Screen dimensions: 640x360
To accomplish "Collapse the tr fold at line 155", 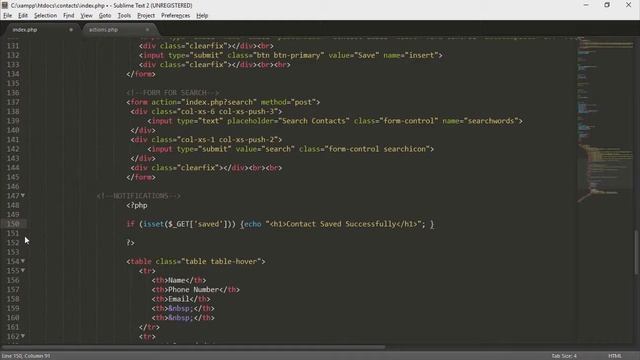I will [x=23, y=270].
